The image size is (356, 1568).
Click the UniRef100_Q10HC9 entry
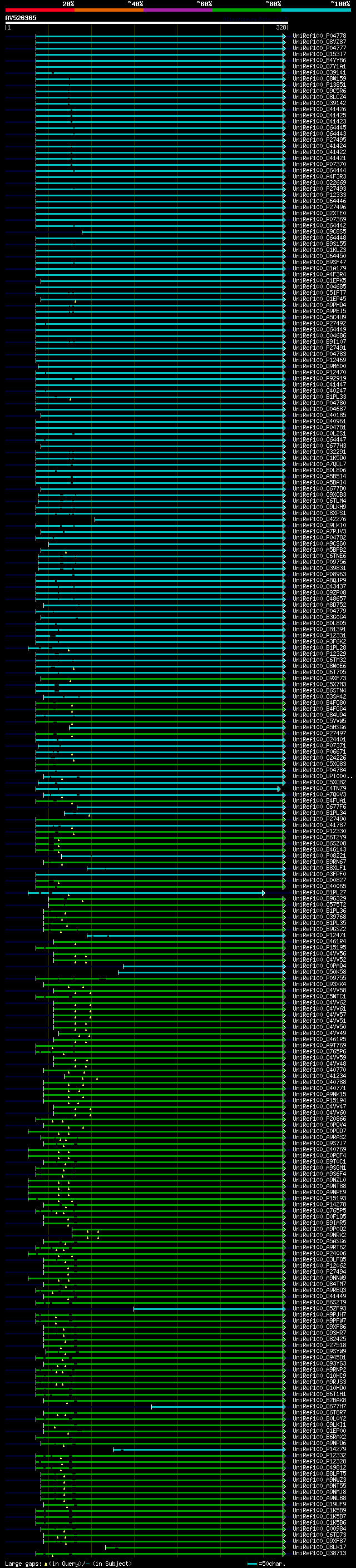tap(319, 1375)
